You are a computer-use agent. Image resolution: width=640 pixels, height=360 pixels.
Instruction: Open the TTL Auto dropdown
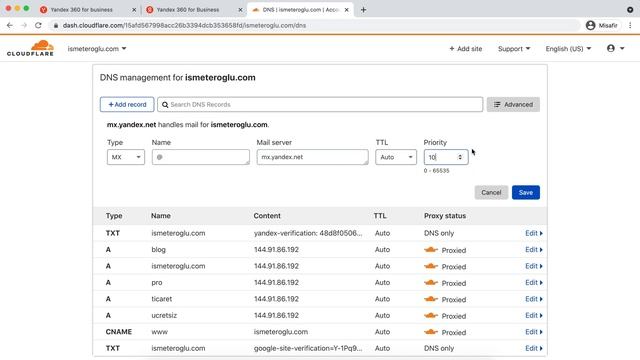(x=396, y=157)
